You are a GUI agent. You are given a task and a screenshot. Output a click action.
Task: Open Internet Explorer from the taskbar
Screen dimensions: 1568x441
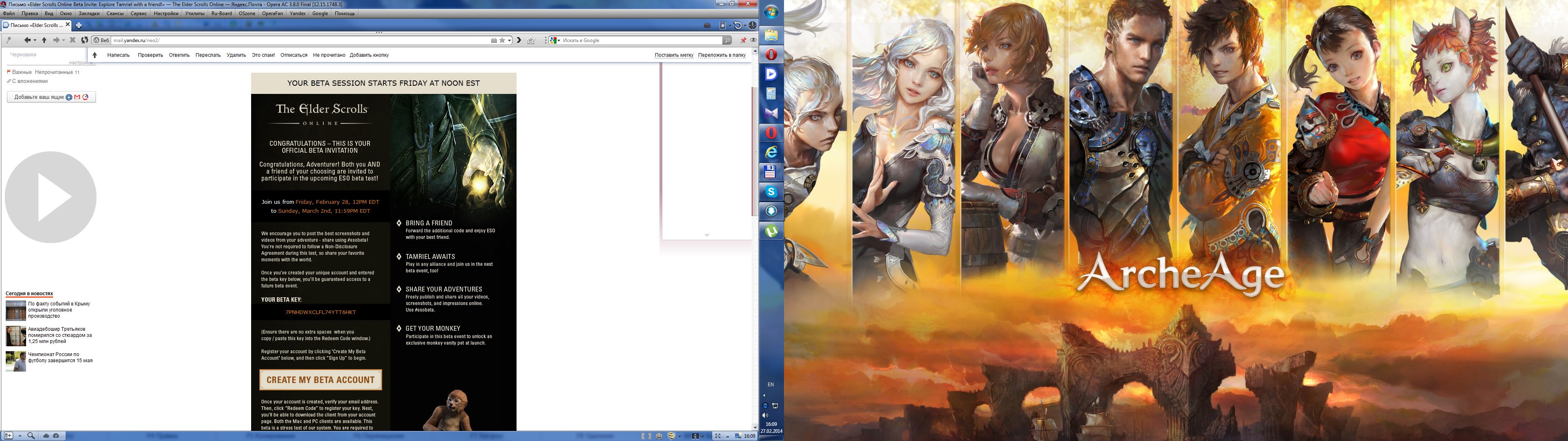click(x=771, y=152)
